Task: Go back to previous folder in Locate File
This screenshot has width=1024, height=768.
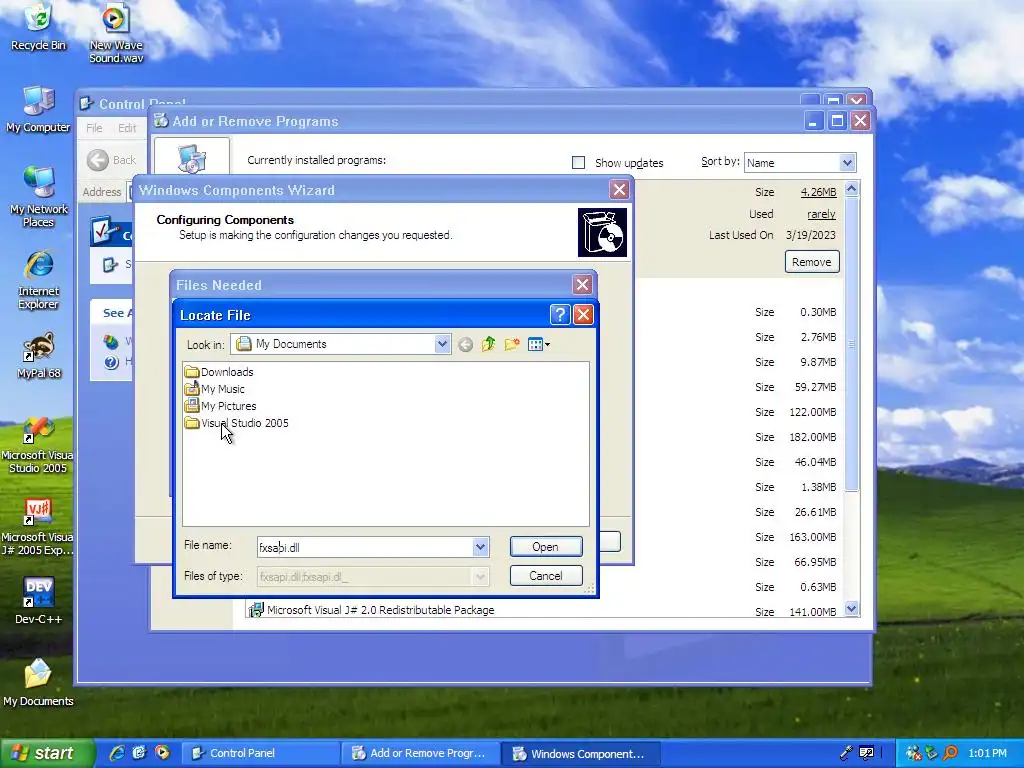Action: pos(465,344)
